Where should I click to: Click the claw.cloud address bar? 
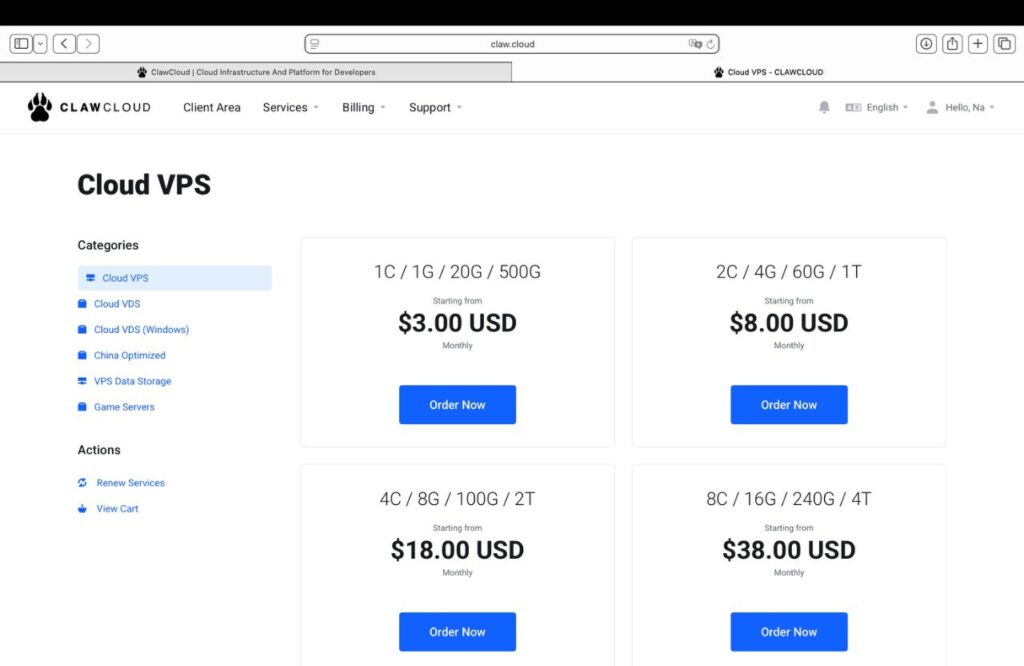[512, 44]
